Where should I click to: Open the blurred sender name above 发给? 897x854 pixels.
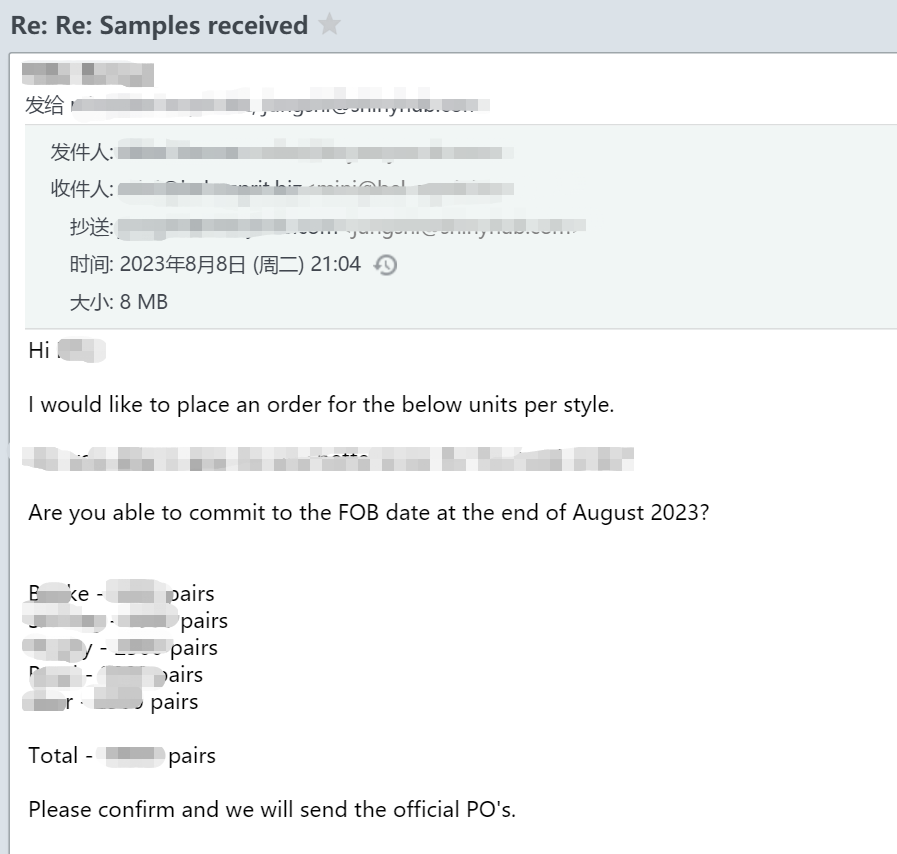pos(88,74)
